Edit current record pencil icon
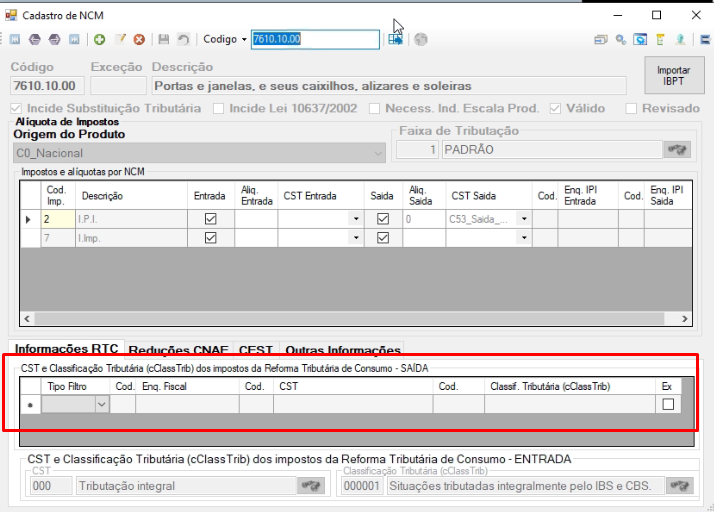This screenshot has height=512, width=714. [x=120, y=40]
